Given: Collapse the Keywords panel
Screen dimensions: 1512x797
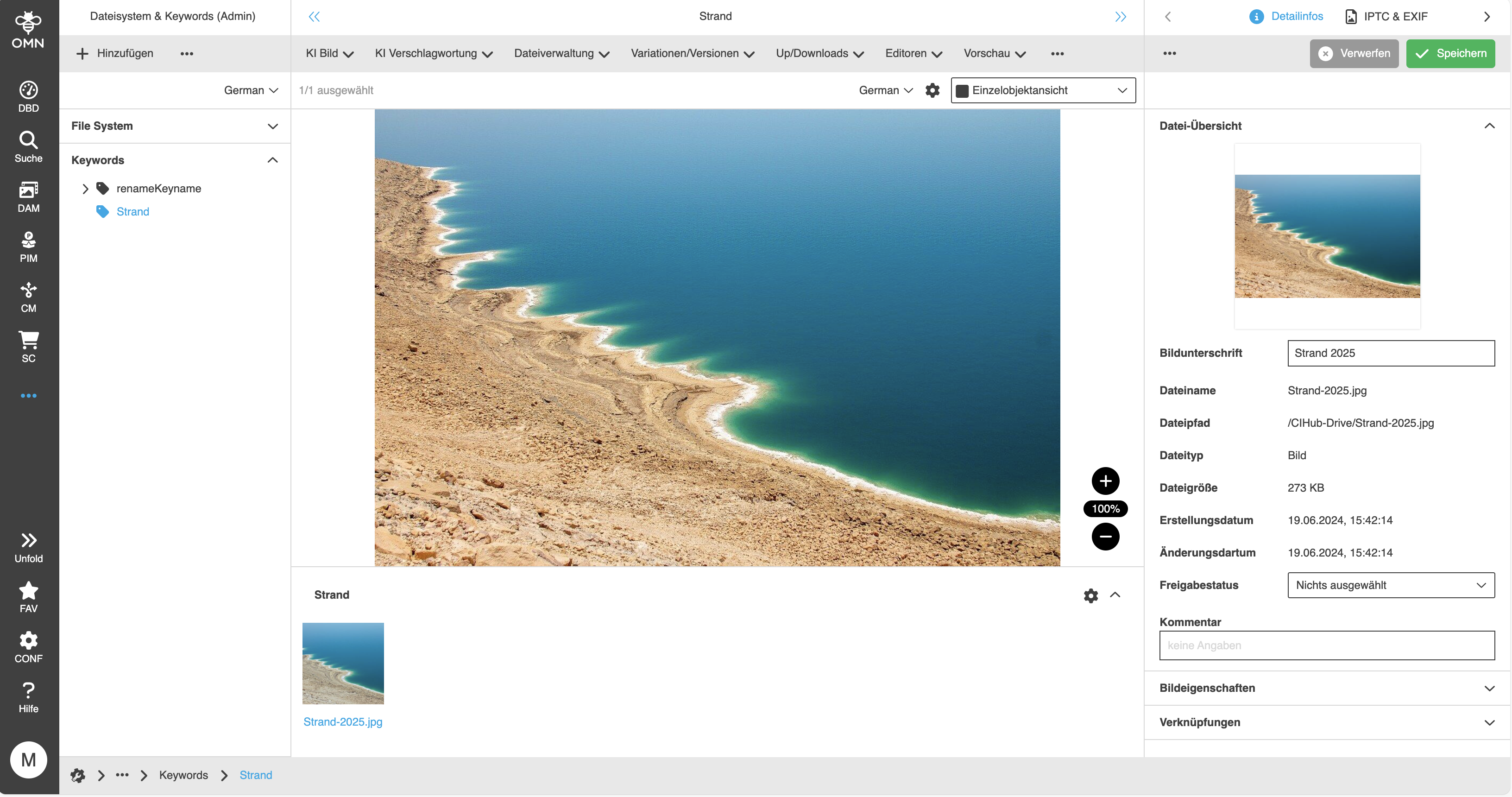Looking at the screenshot, I should click(x=272, y=159).
